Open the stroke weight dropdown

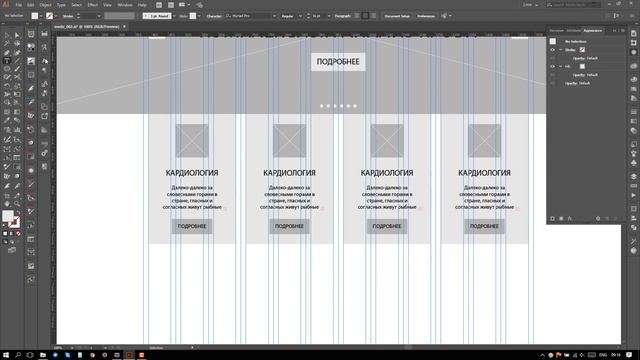tap(99, 16)
